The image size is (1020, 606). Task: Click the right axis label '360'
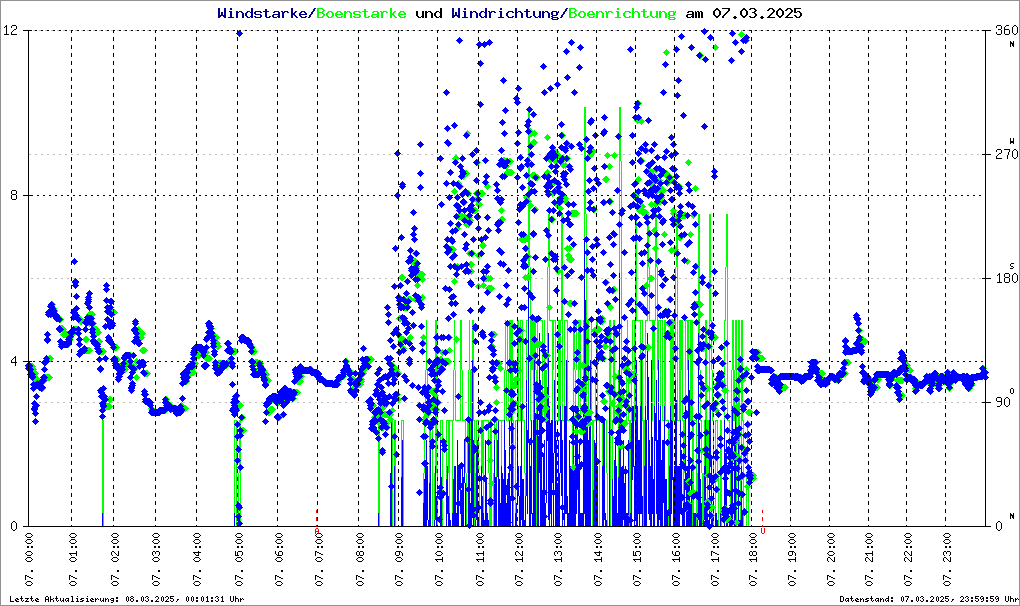(x=1006, y=31)
